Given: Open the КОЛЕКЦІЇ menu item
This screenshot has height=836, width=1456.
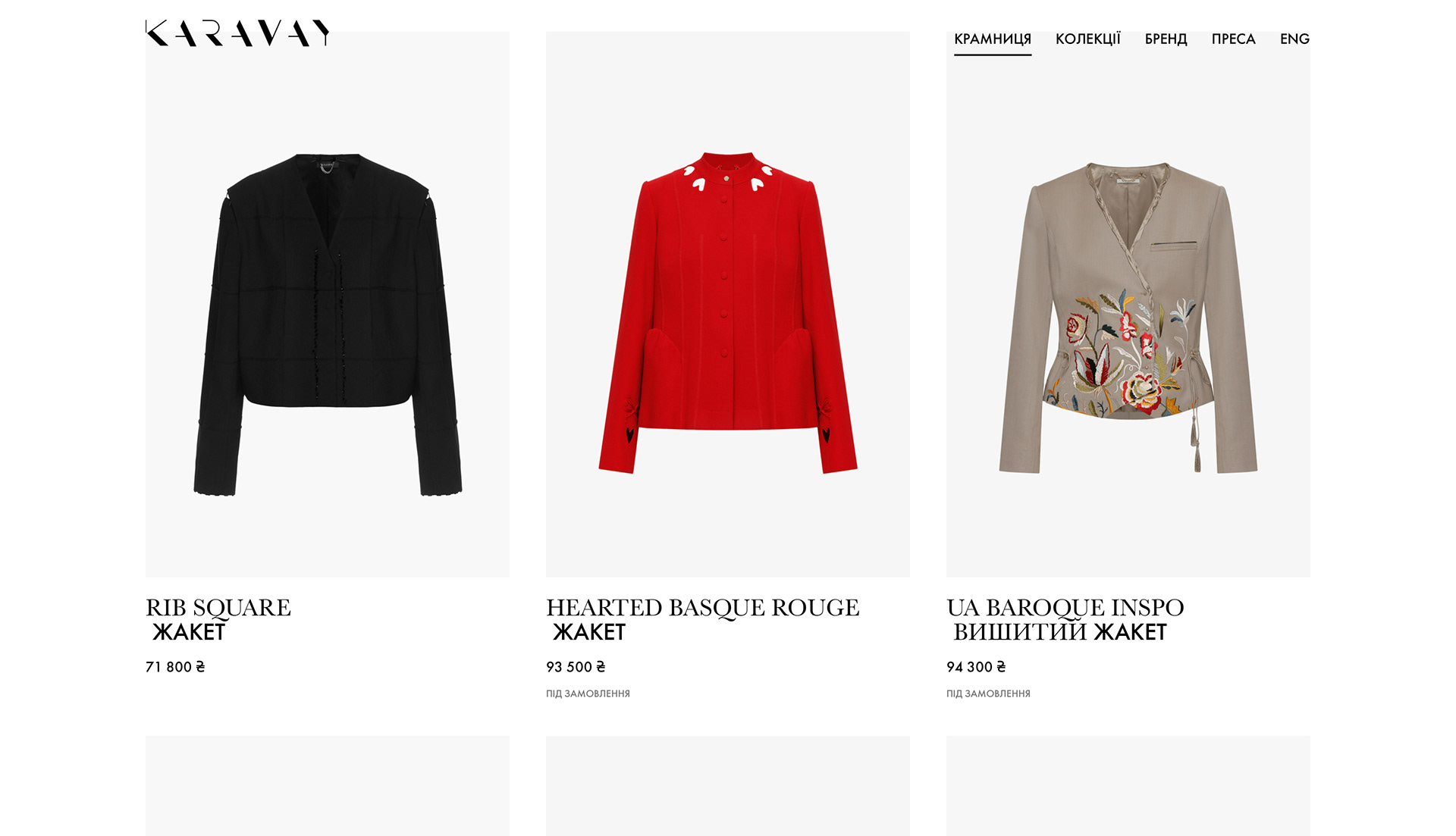Looking at the screenshot, I should coord(1088,39).
